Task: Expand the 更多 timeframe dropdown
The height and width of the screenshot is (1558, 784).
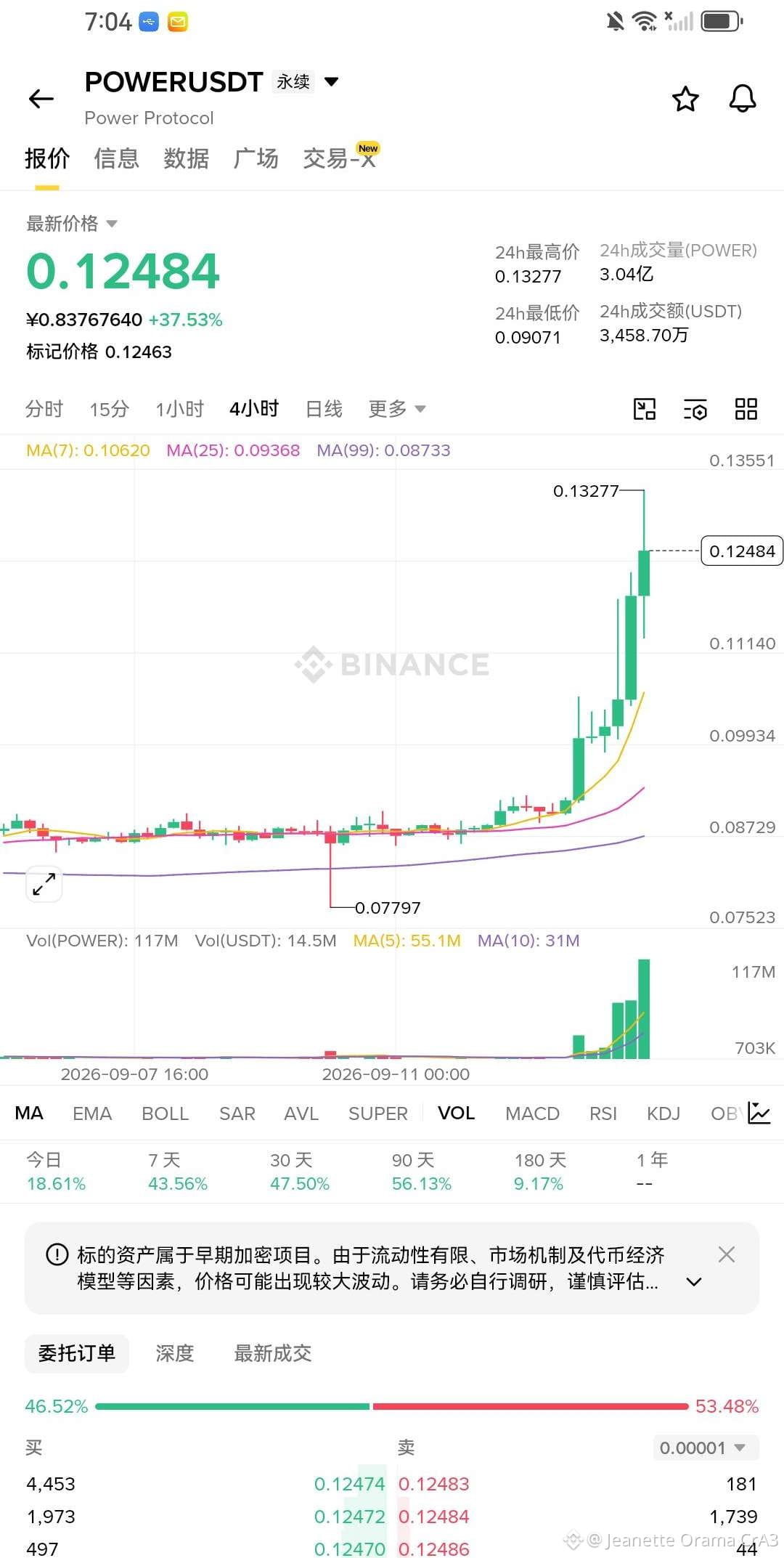Action: coord(396,409)
